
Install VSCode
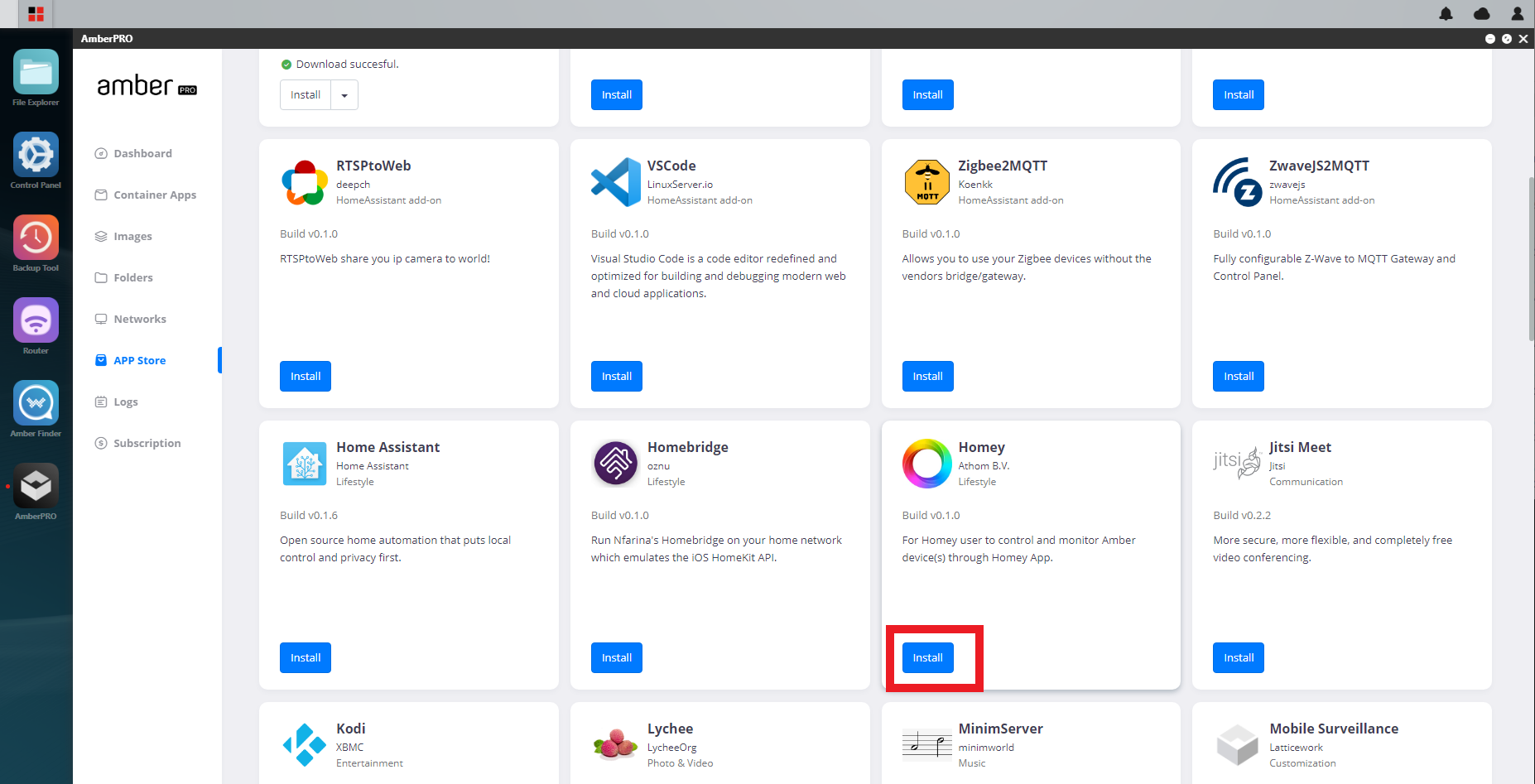(x=617, y=376)
